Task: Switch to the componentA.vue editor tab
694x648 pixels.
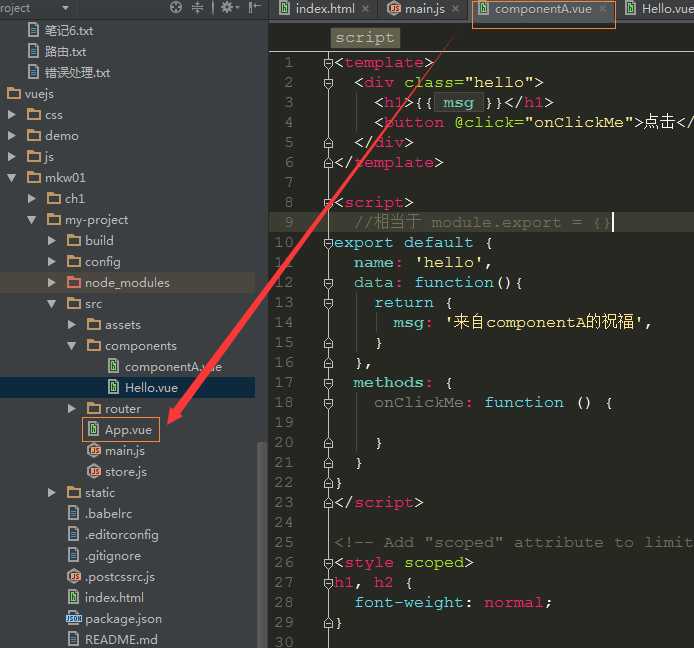Action: pyautogui.click(x=543, y=8)
